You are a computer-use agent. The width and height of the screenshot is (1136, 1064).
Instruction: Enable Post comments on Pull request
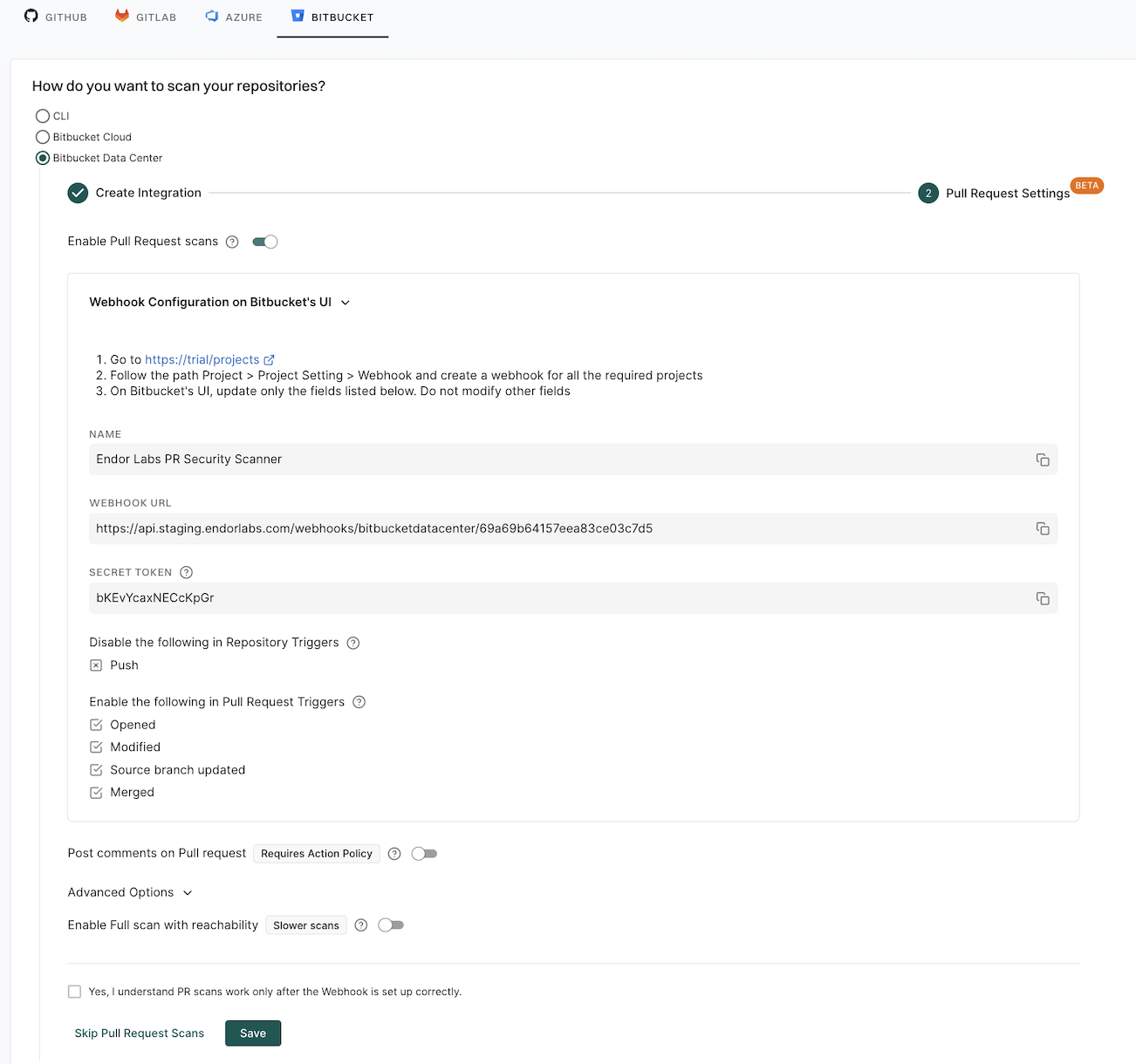pos(425,853)
